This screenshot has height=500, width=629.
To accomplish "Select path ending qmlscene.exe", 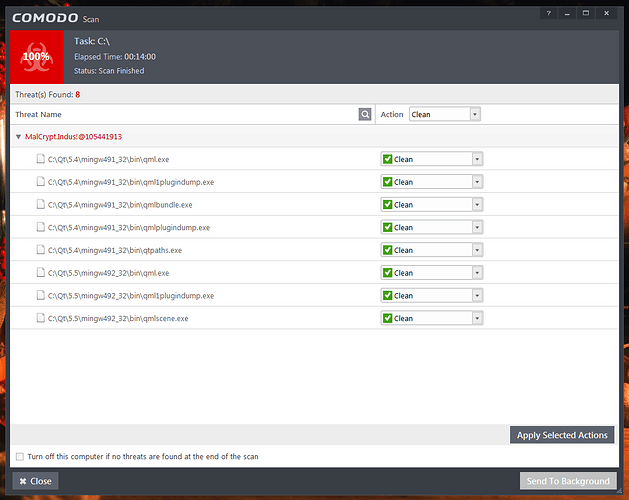I will 118,319.
